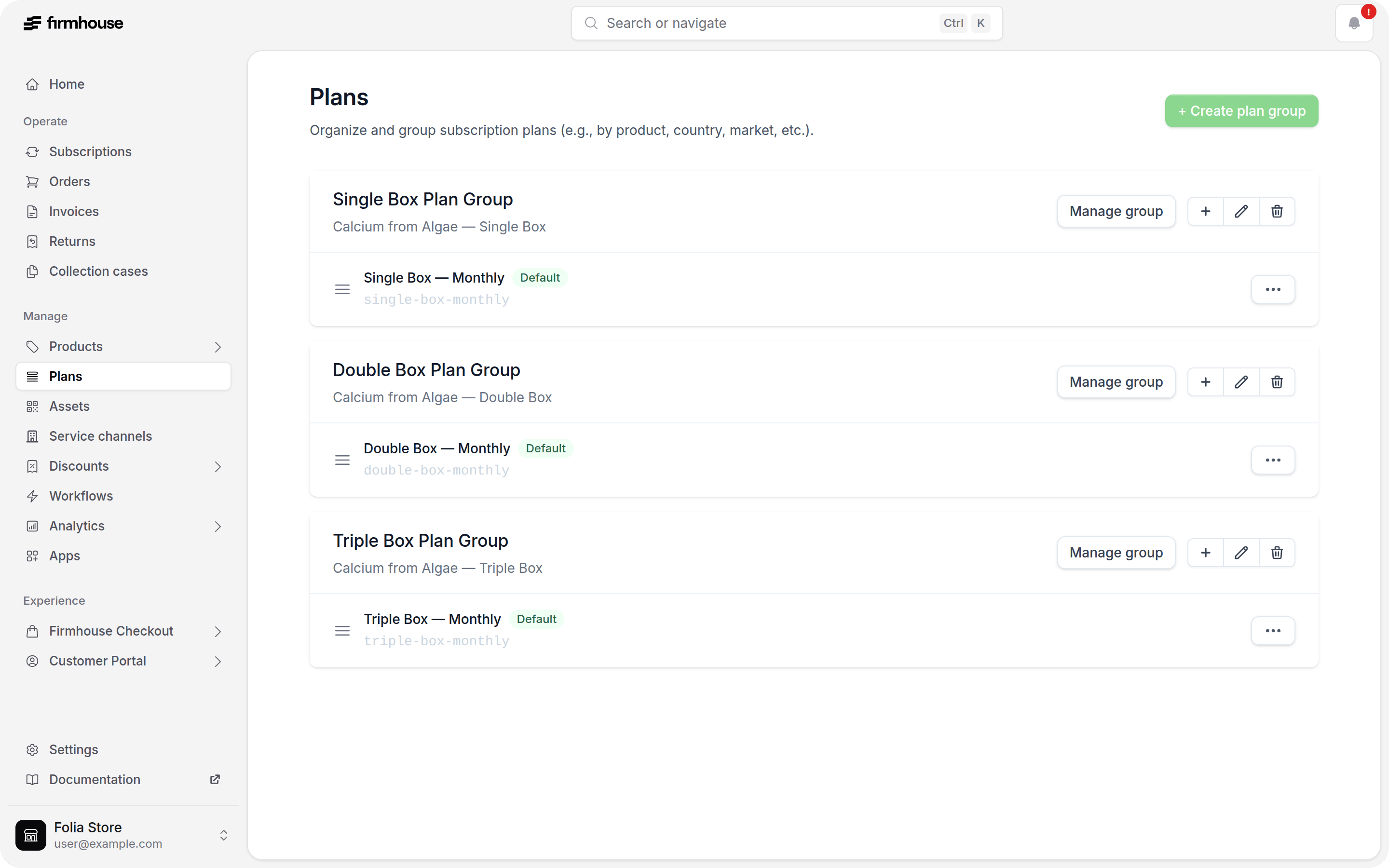Grab the Single Box — Monthly reorder handle
This screenshot has width=1389, height=868.
tap(342, 289)
